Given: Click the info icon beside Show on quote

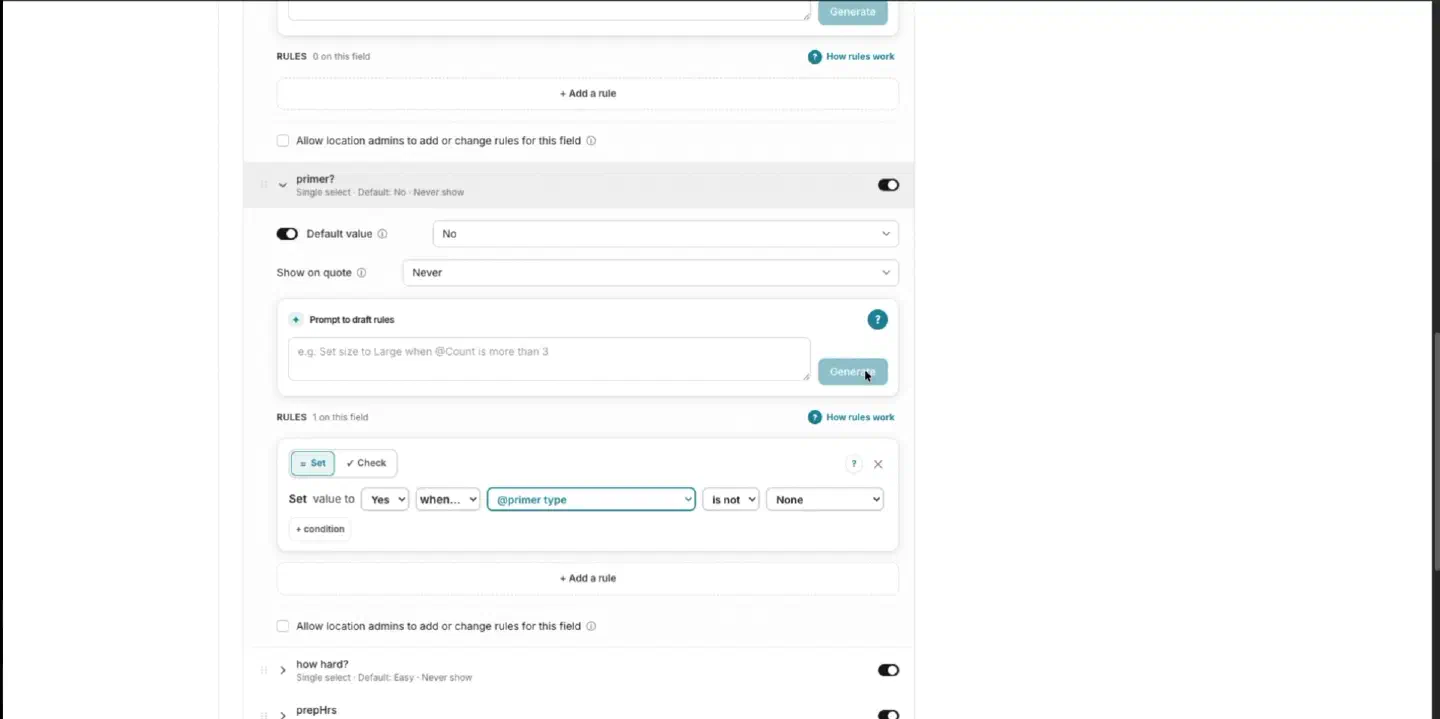Looking at the screenshot, I should (361, 273).
